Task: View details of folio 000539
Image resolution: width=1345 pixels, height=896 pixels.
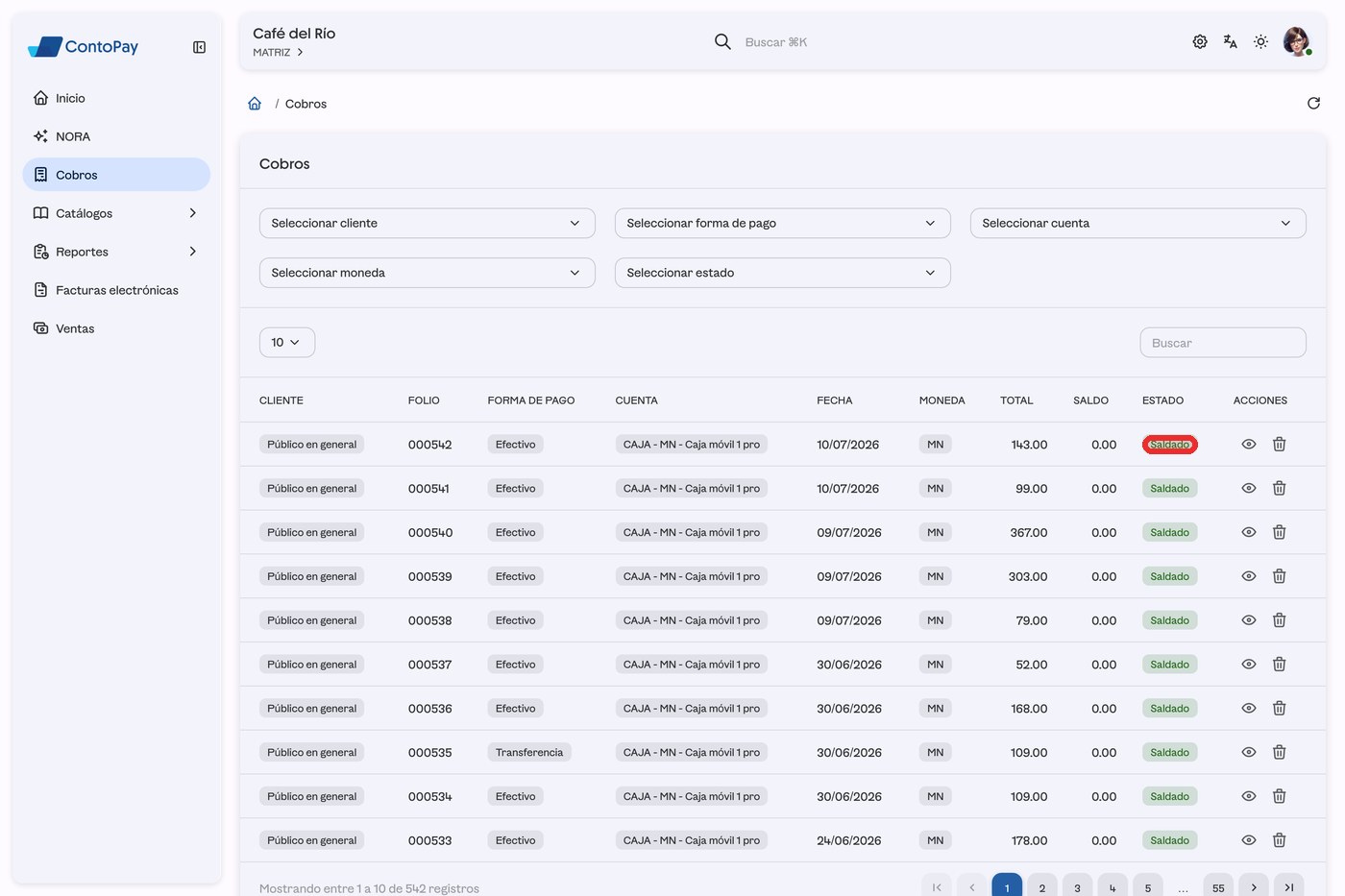Action: pyautogui.click(x=1249, y=577)
